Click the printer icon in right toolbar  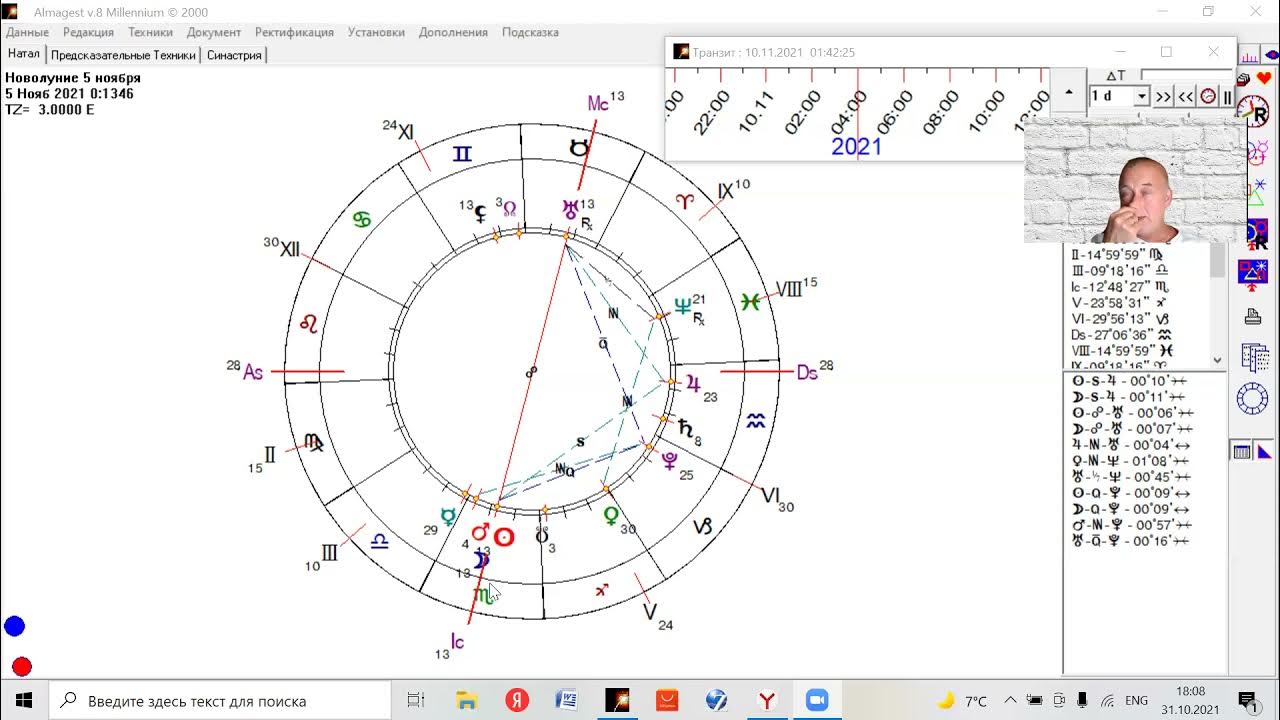[1252, 317]
